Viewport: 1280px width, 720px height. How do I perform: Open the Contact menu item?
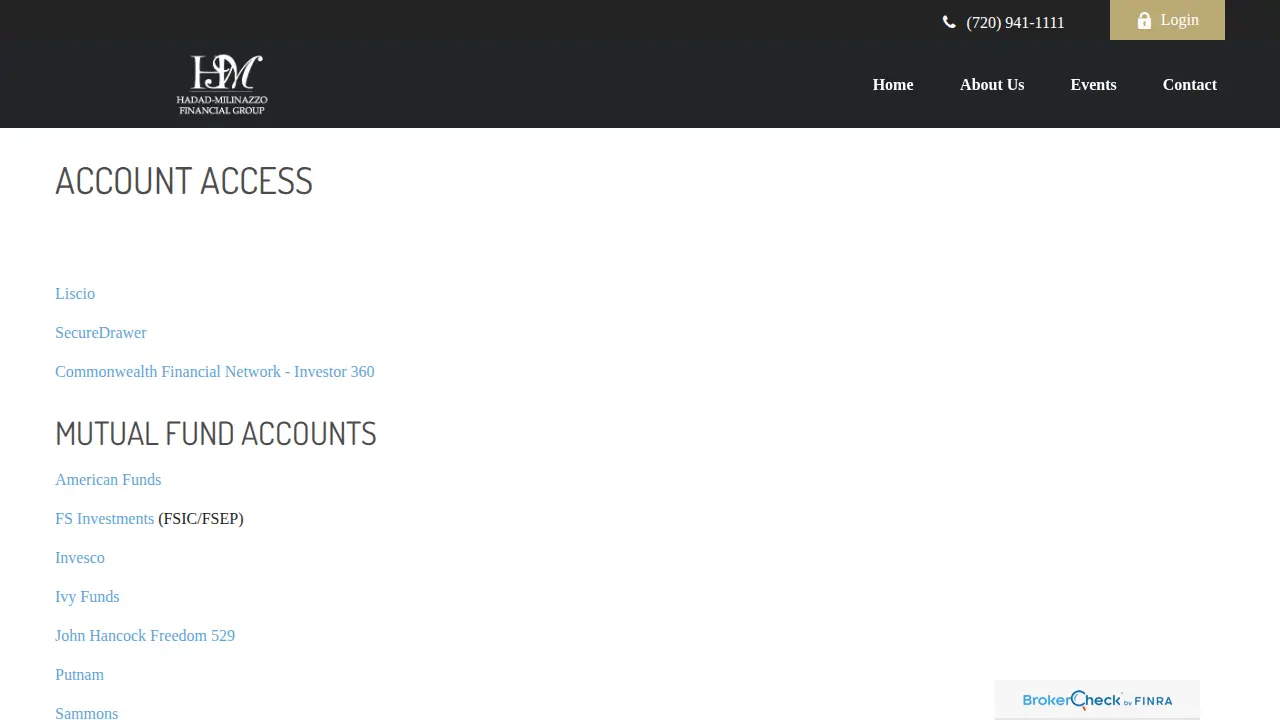(1190, 85)
